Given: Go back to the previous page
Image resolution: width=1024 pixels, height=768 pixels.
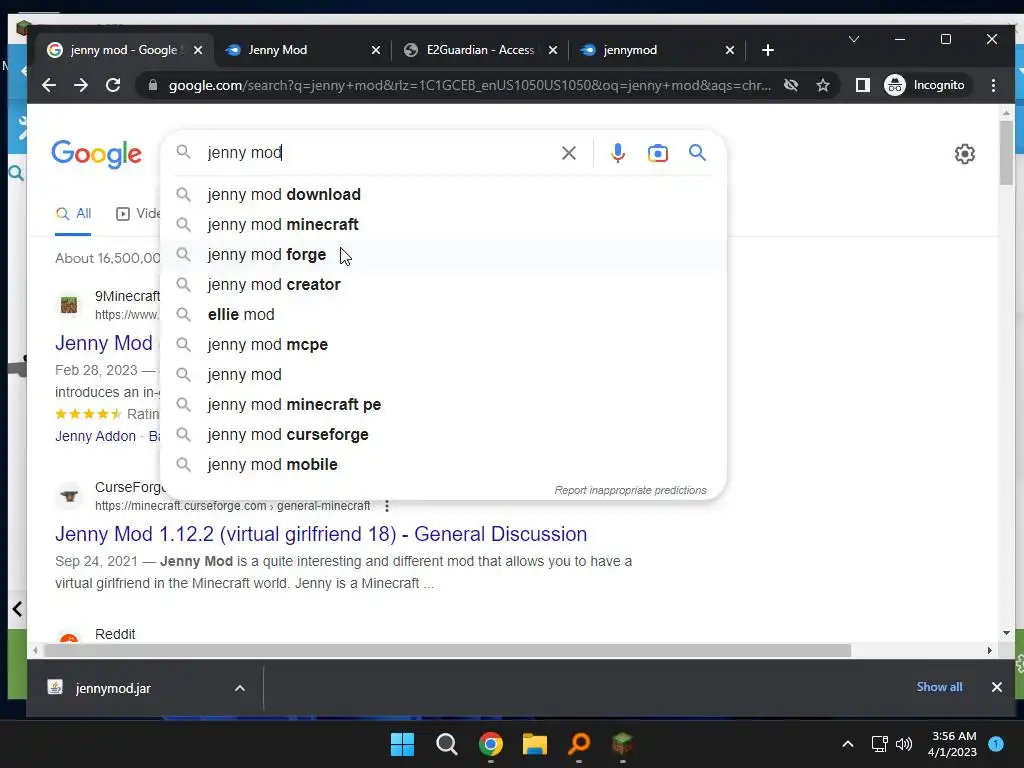Looking at the screenshot, I should tap(49, 85).
